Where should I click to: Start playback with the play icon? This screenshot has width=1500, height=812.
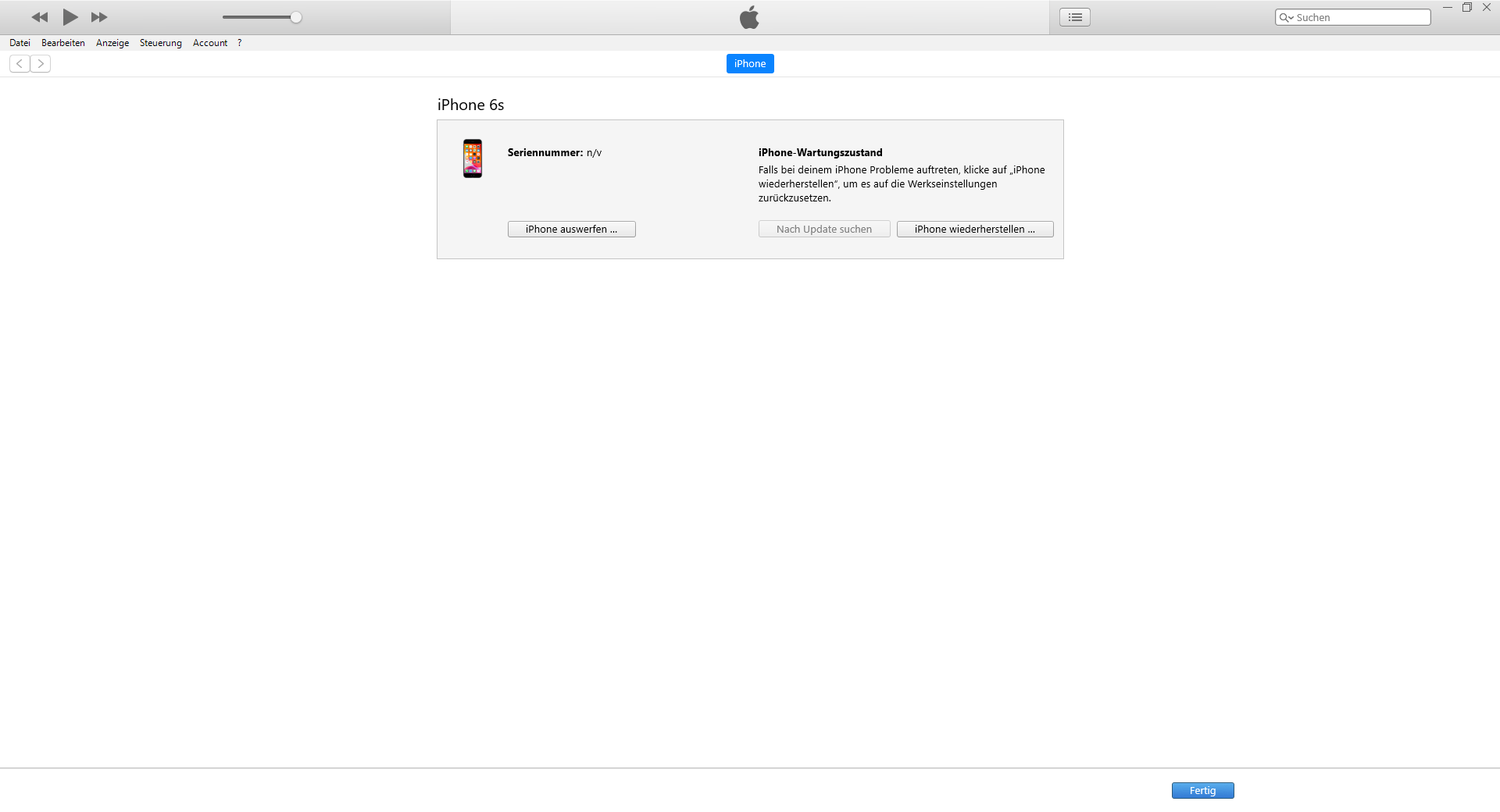coord(70,17)
